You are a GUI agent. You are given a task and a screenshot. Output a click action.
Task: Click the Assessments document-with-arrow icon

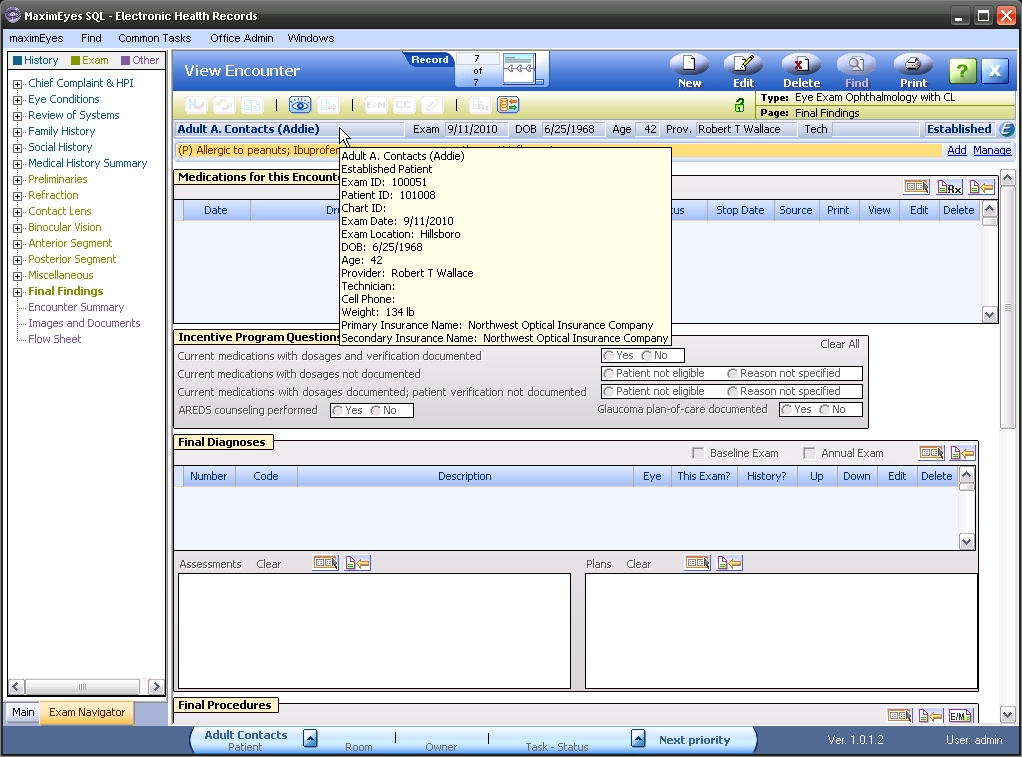click(x=357, y=563)
